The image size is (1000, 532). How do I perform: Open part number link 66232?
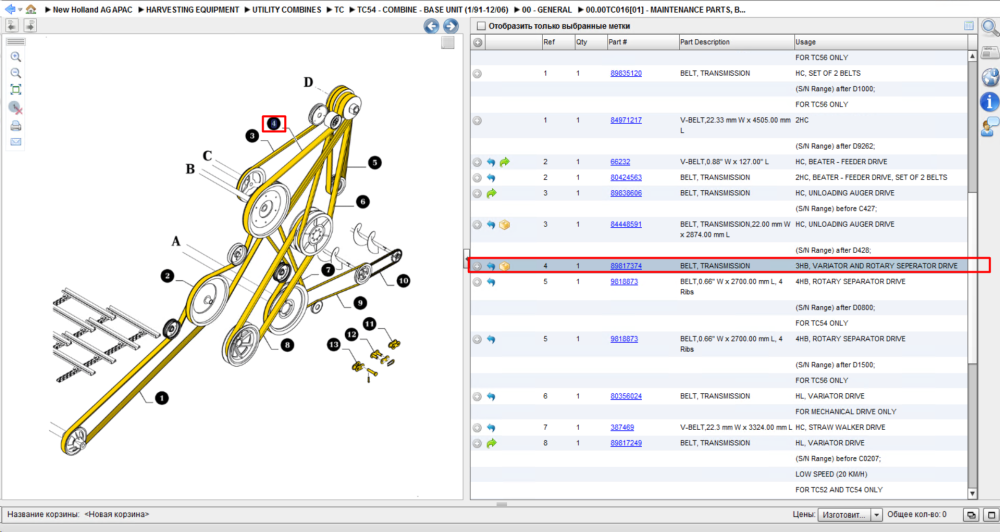620,162
